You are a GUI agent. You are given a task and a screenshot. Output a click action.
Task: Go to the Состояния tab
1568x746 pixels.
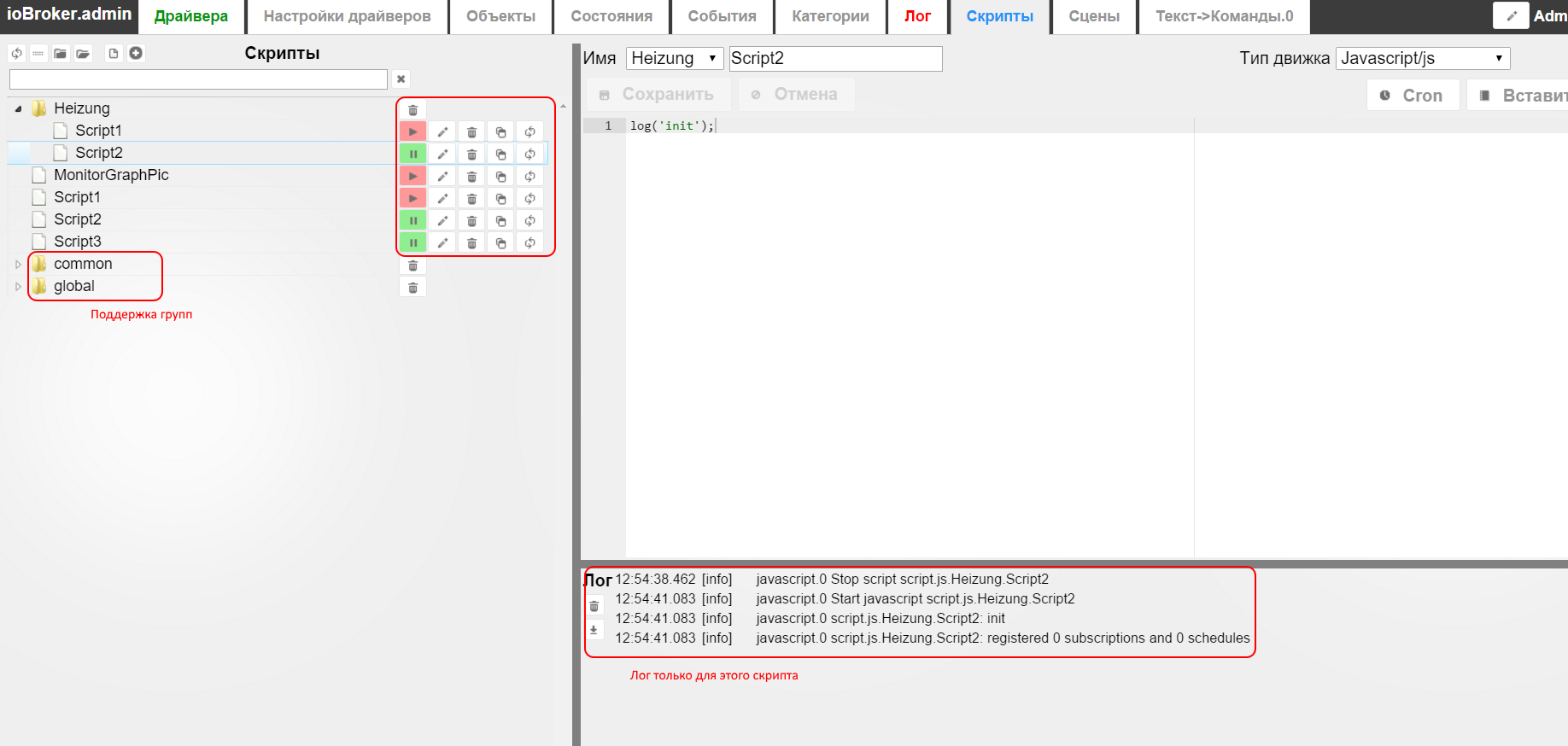point(611,16)
